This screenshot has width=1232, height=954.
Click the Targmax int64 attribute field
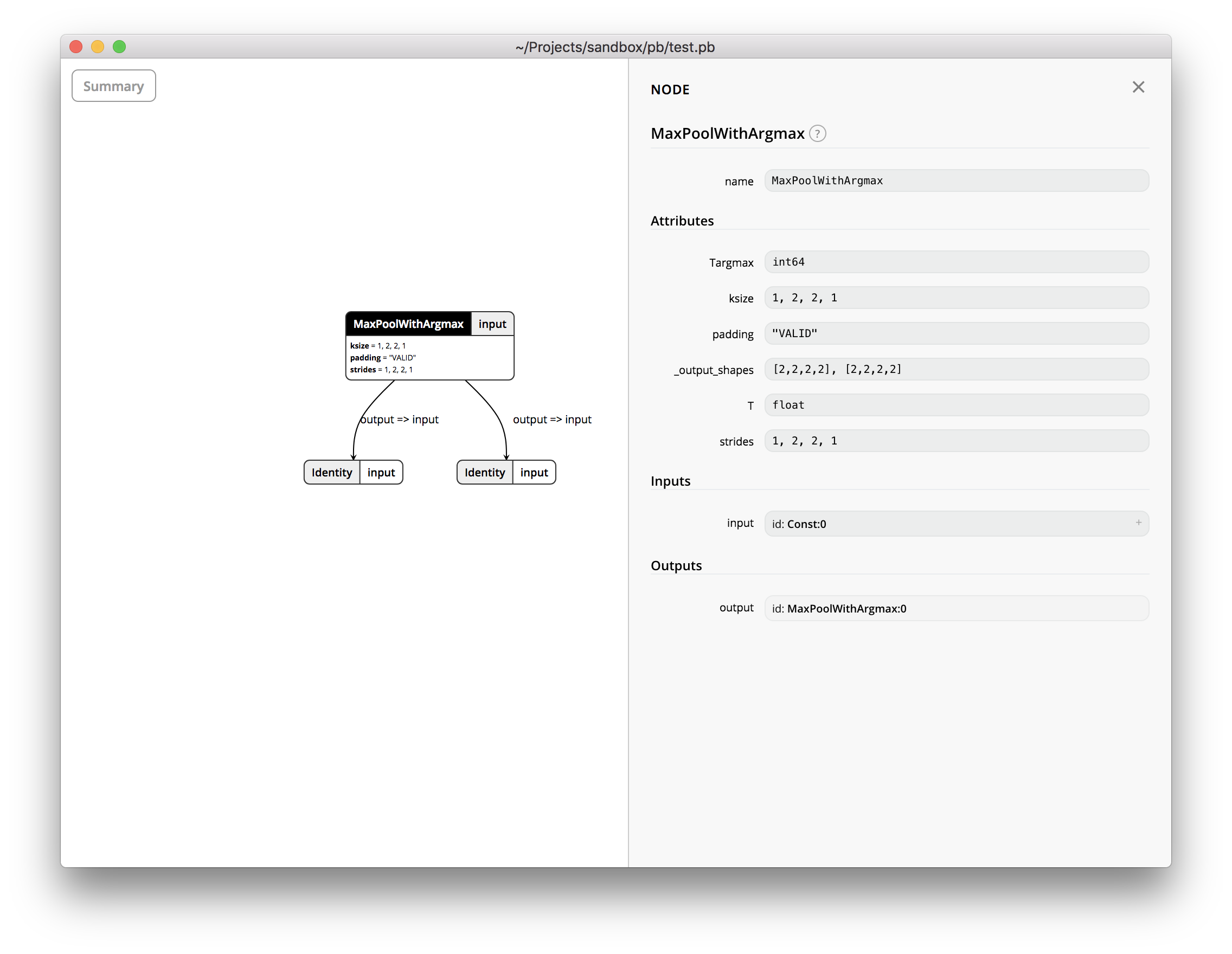956,262
